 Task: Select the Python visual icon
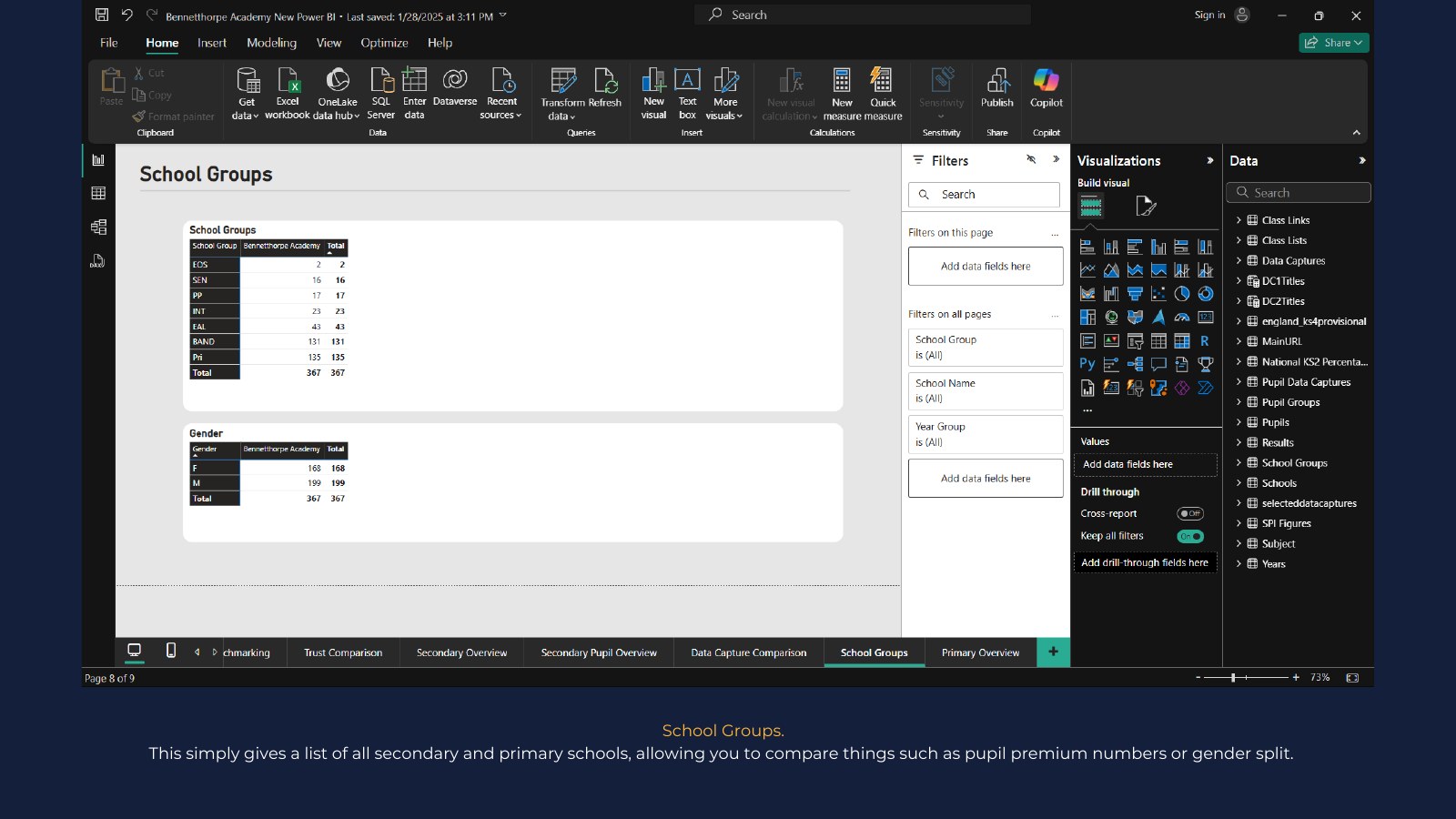coord(1087,364)
